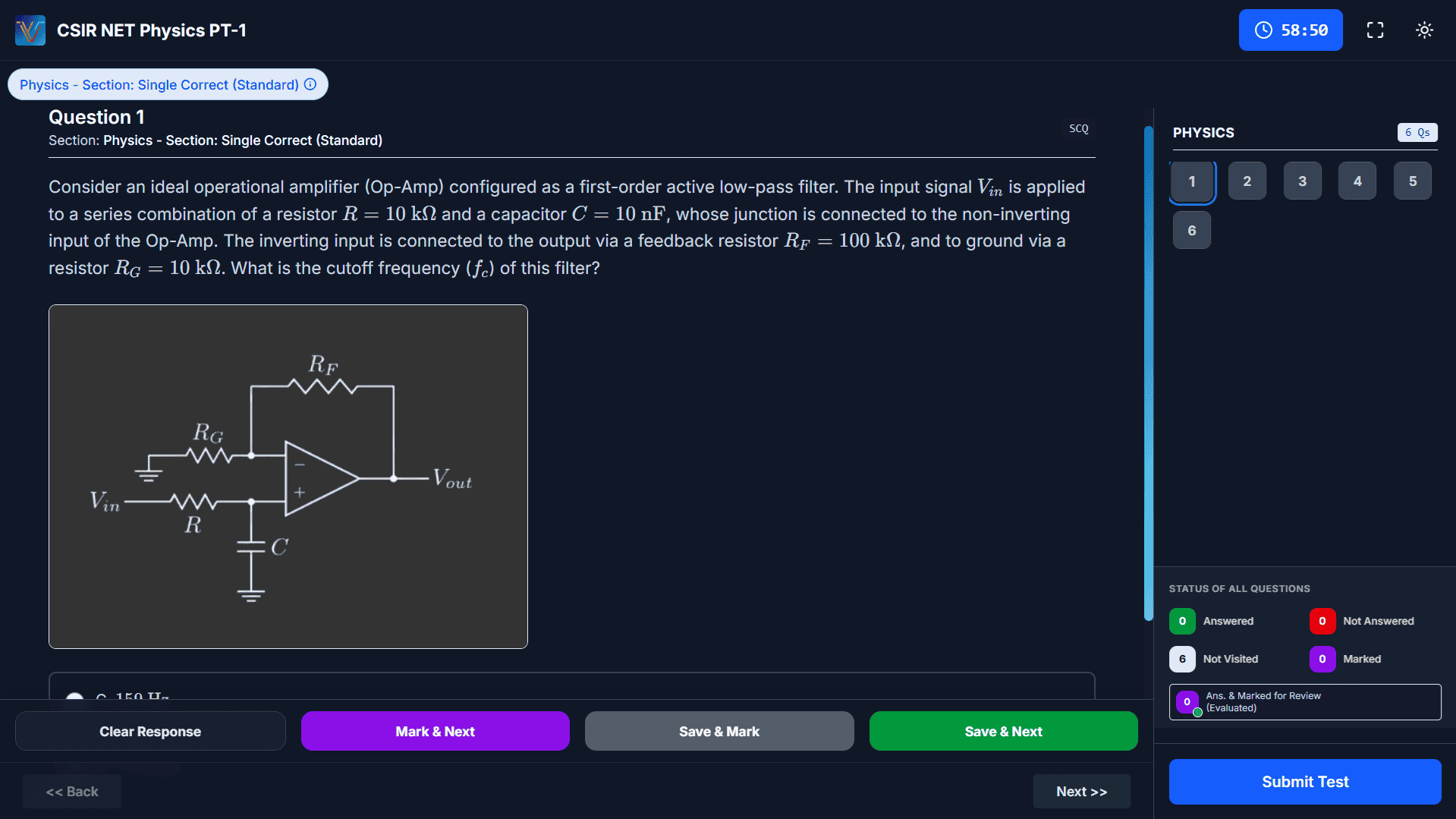Navigate to question 5 in palette
This screenshot has width=1456, height=819.
point(1412,181)
